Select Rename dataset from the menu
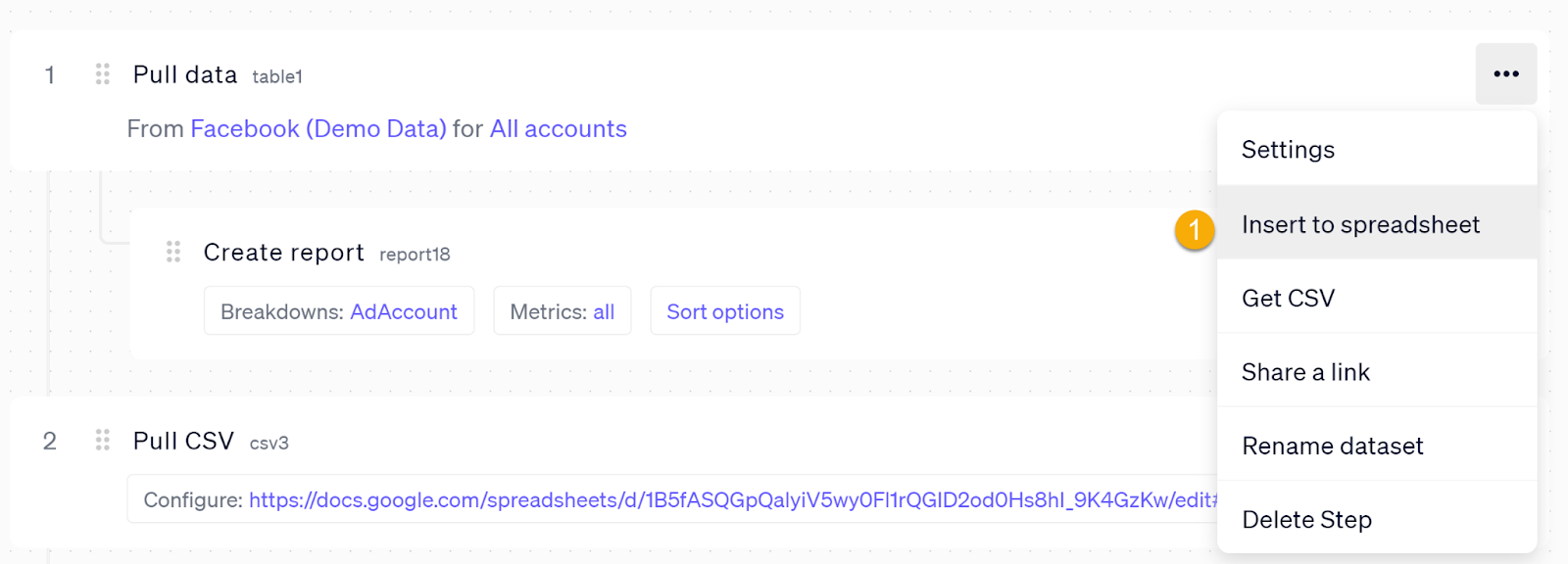Screen dimensions: 1568x564 point(1332,446)
